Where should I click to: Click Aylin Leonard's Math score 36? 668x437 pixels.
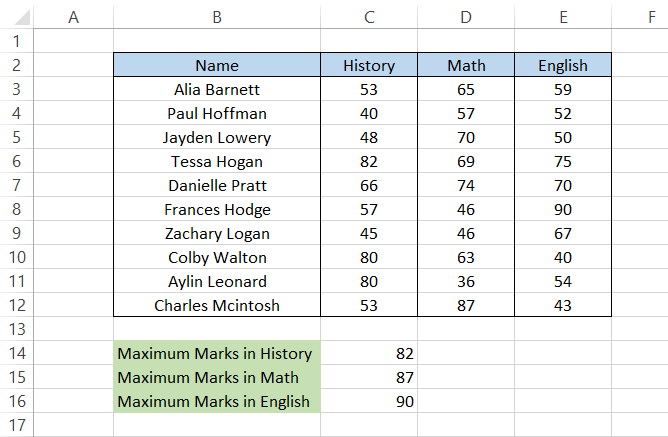pyautogui.click(x=466, y=281)
